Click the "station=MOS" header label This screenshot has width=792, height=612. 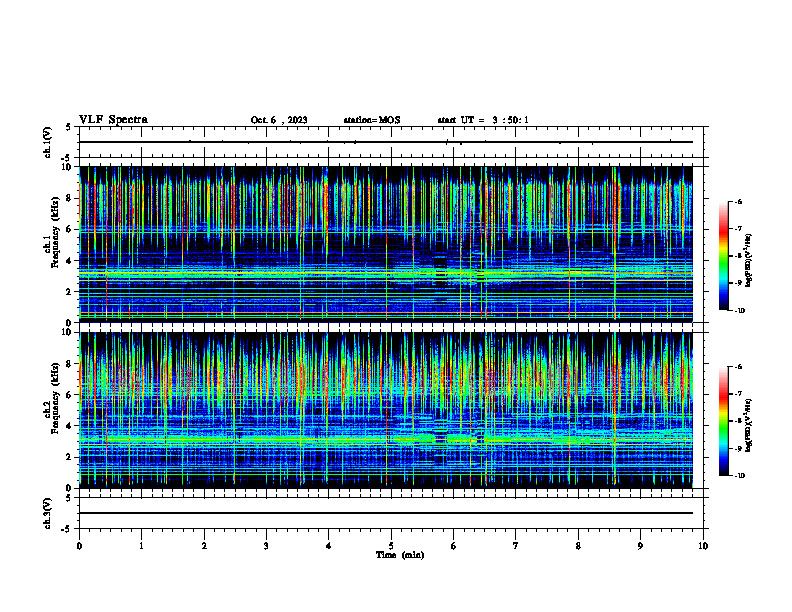[x=372, y=120]
